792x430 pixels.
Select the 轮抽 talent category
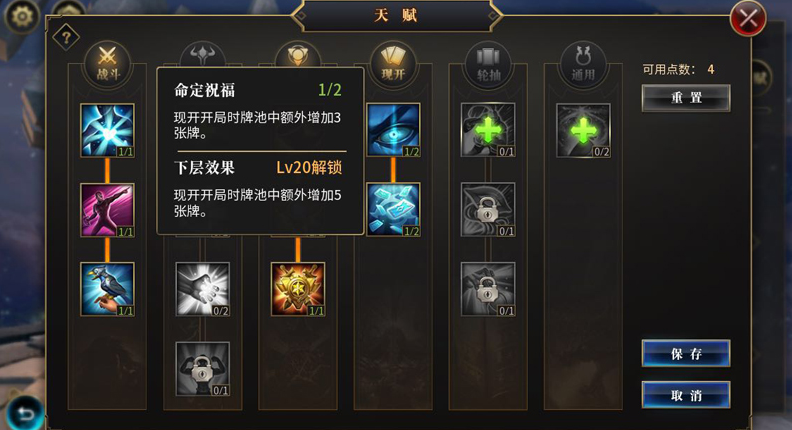[x=488, y=64]
